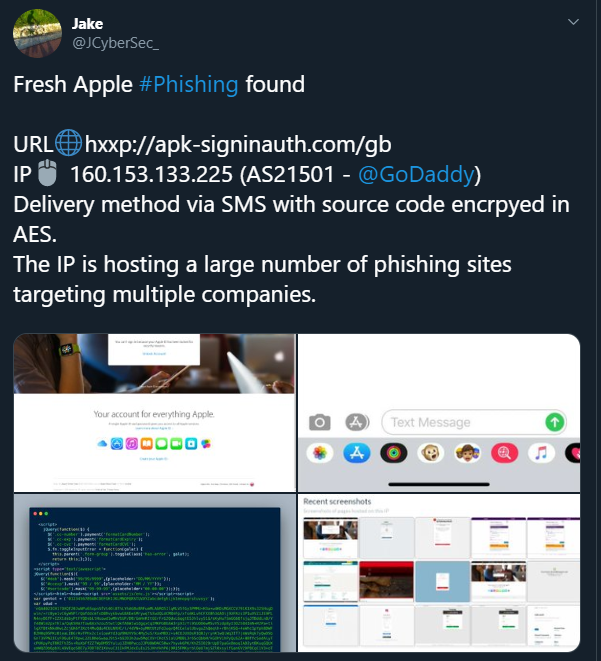Tap the Photos app icon in the app strip
This screenshot has height=661, width=601.
point(320,453)
